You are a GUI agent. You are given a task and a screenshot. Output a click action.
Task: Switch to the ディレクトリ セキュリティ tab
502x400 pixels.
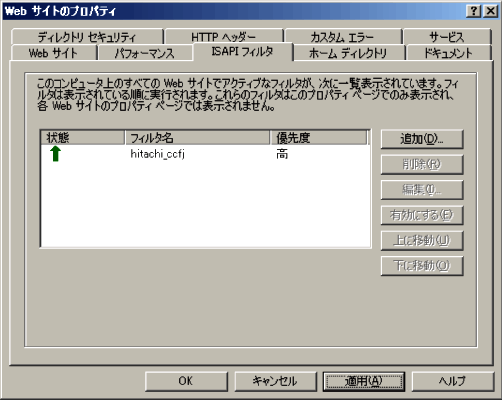(x=87, y=37)
